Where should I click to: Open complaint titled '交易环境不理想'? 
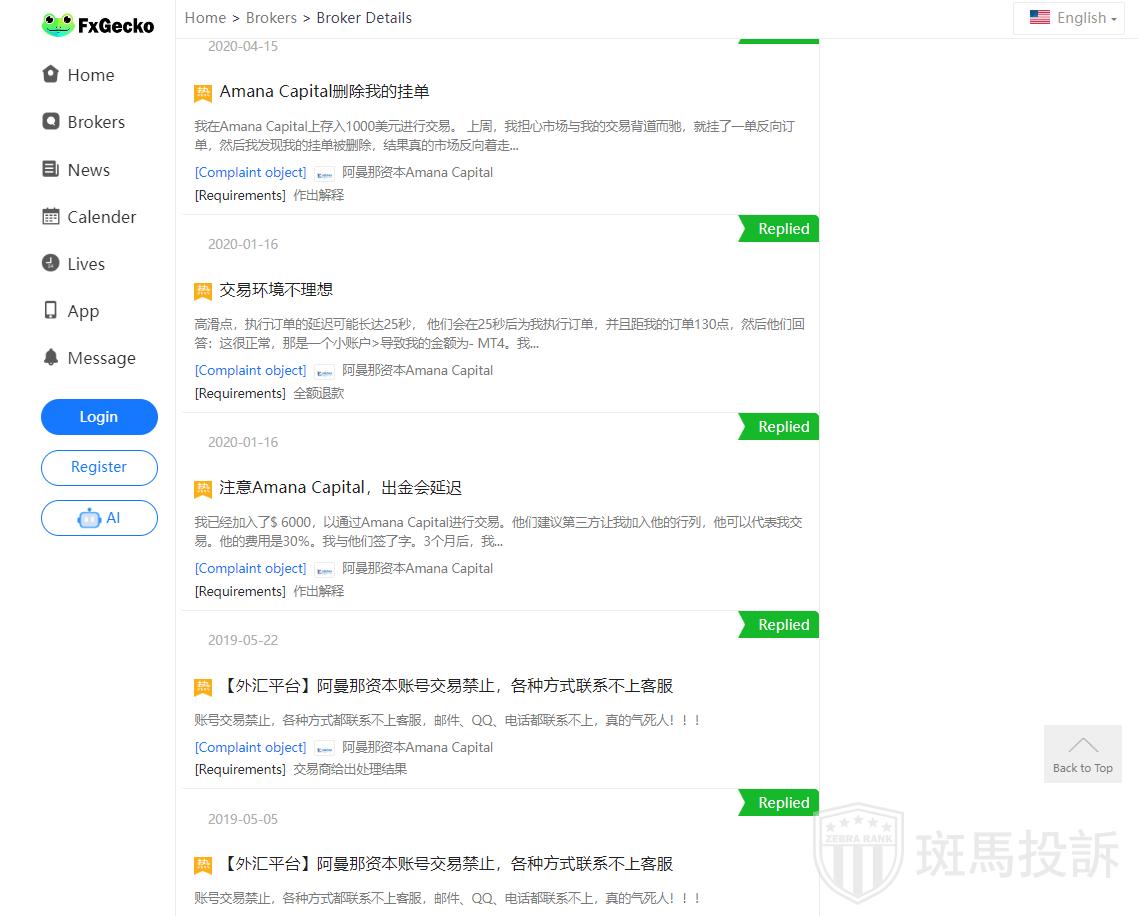[x=276, y=290]
